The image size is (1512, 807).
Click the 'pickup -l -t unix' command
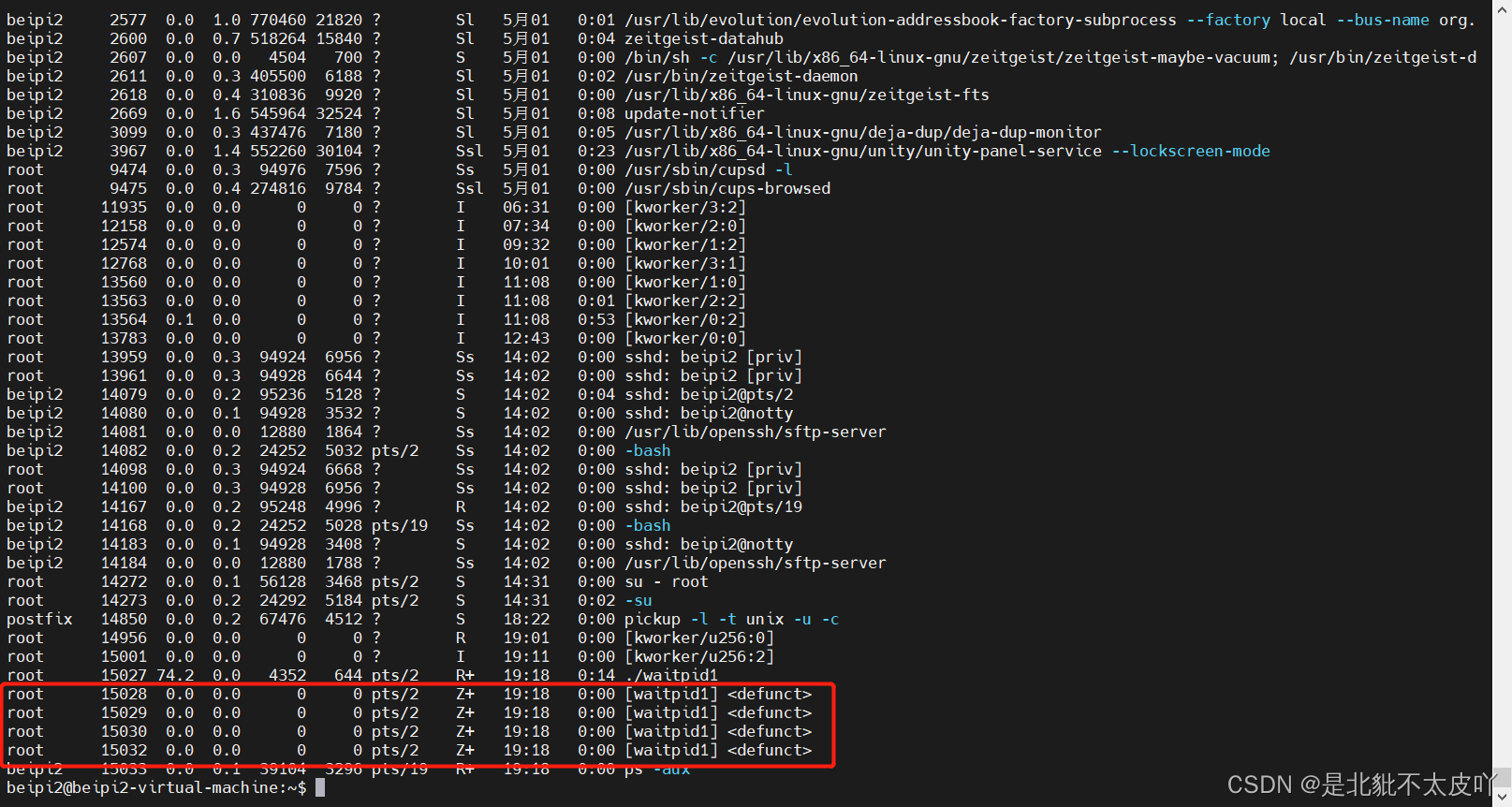coord(704,619)
